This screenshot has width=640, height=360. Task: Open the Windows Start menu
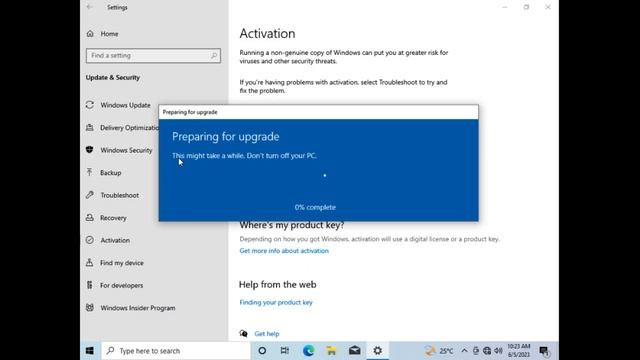pyautogui.click(x=90, y=351)
